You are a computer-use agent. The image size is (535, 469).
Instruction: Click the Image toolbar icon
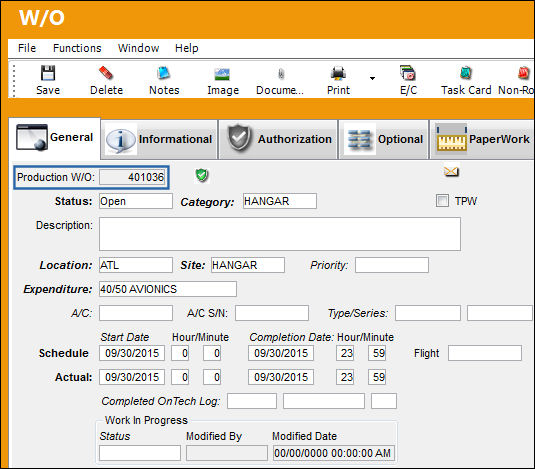tap(222, 74)
